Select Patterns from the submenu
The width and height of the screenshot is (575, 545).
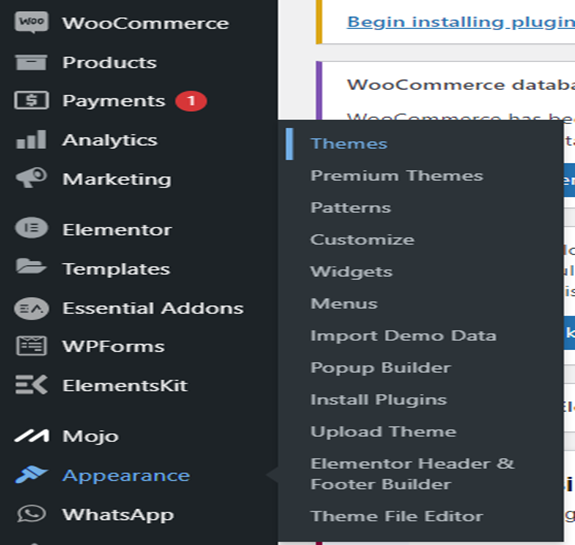(351, 208)
